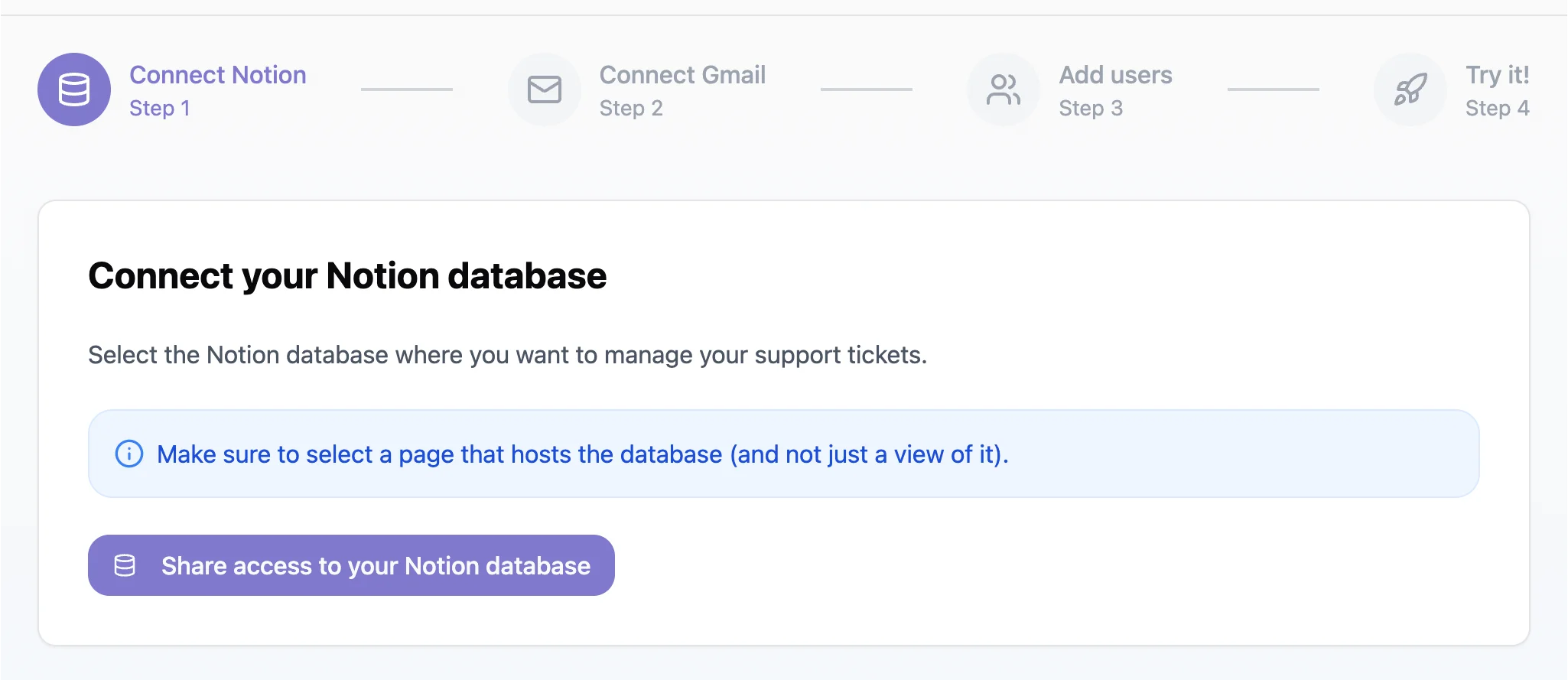Click the "Step 4" subtitle text
1568x680 pixels.
point(1497,109)
